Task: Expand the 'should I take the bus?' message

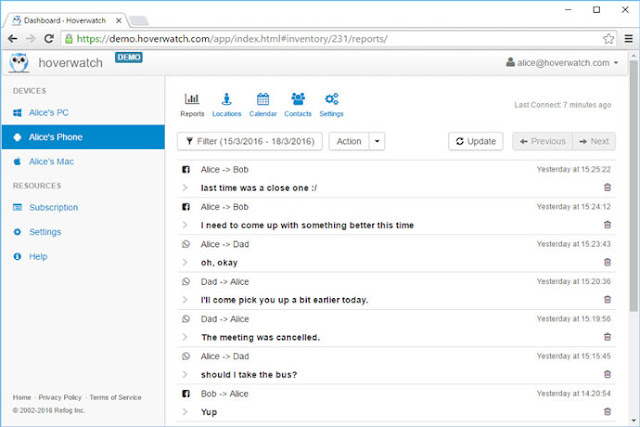Action: click(185, 374)
